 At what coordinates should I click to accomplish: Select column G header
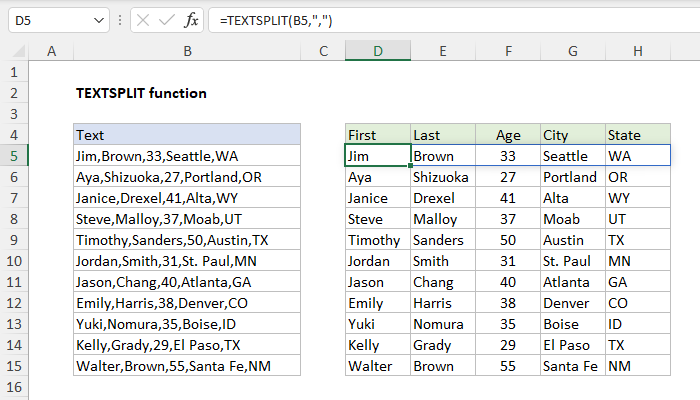[x=573, y=51]
